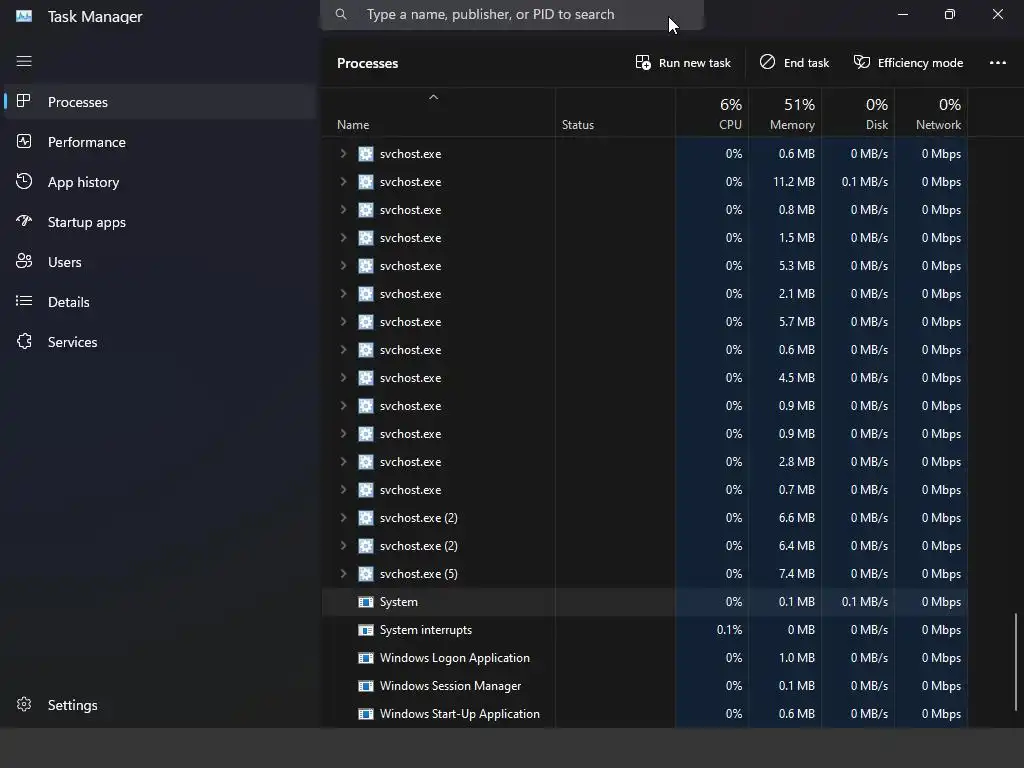Click the gear icon of svchost.exe (5)
1024x768 pixels.
tap(366, 573)
